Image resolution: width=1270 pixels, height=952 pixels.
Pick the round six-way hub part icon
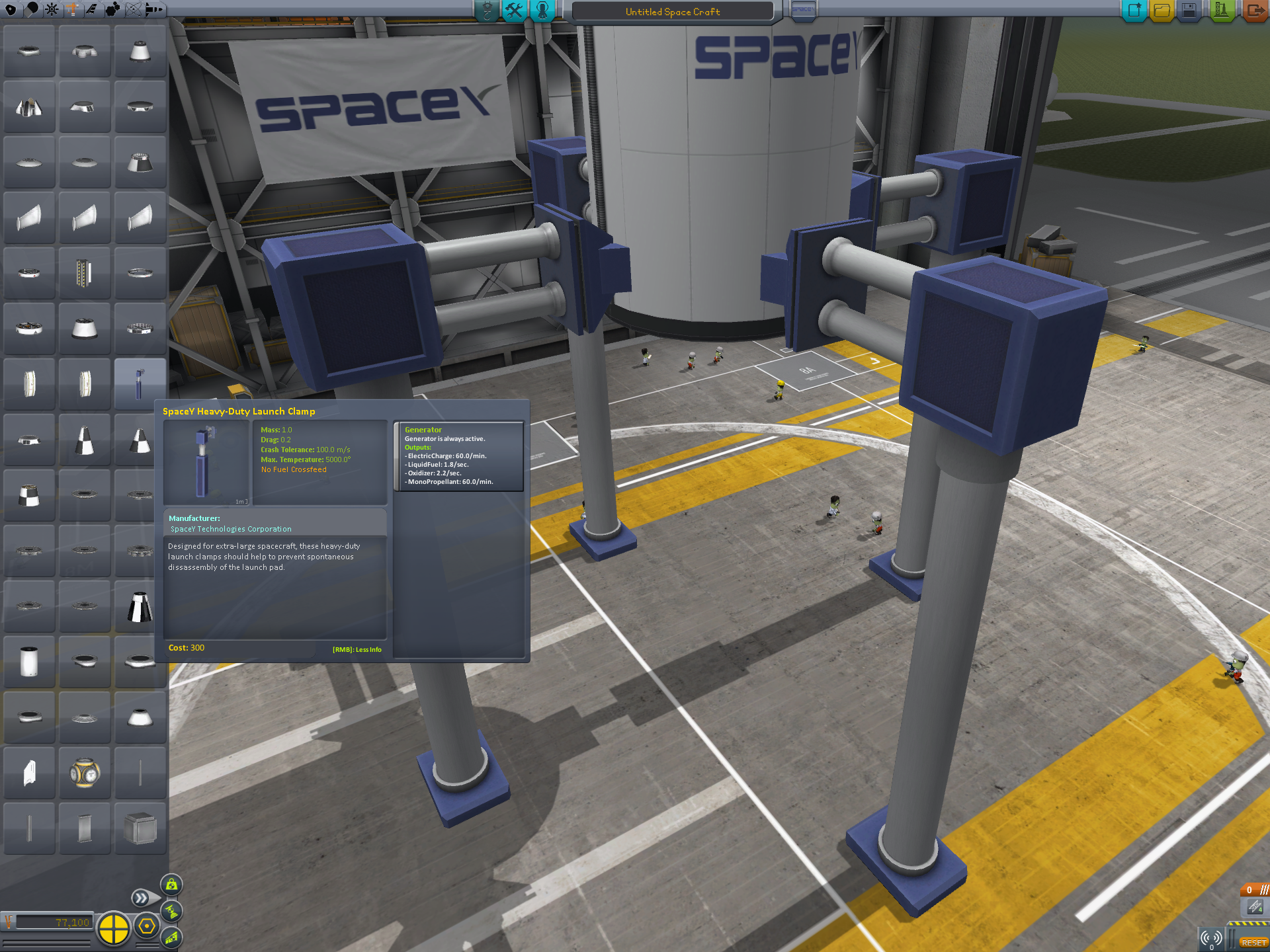point(84,773)
